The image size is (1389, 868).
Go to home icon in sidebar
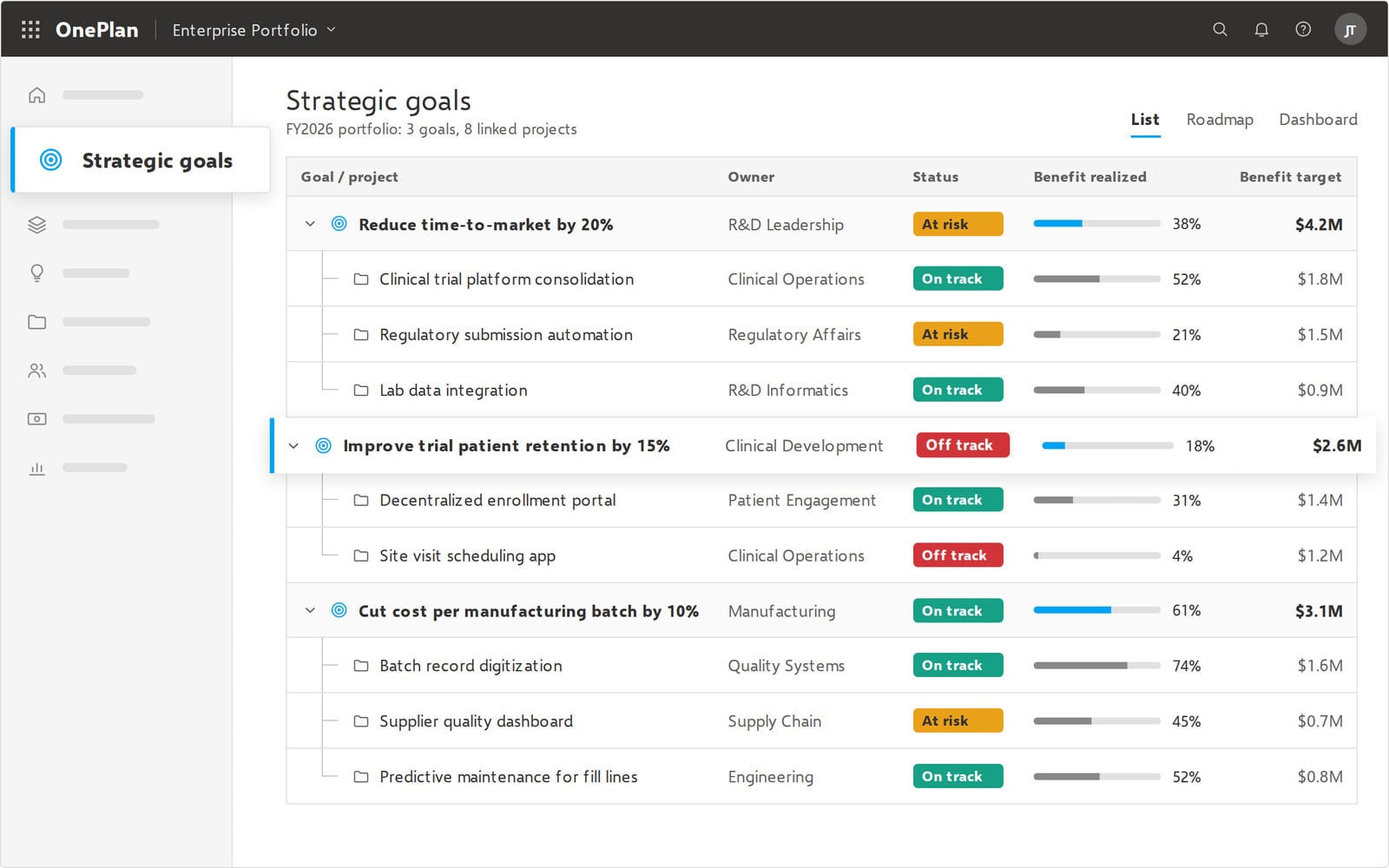pyautogui.click(x=36, y=95)
